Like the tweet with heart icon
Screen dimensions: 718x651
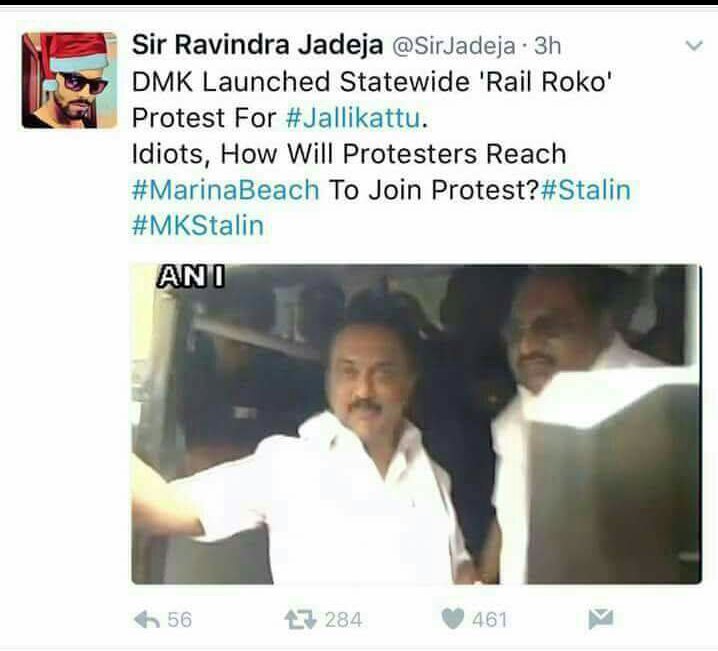tap(453, 619)
